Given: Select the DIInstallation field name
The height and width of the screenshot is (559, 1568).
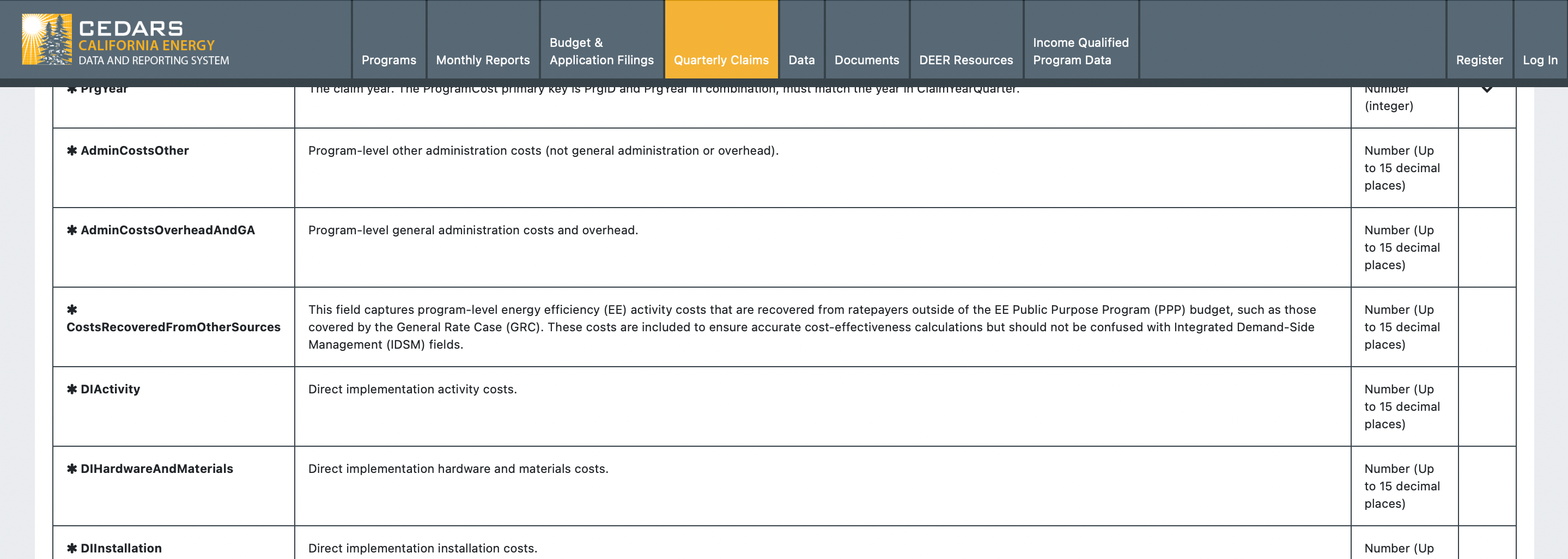Looking at the screenshot, I should pos(121,548).
